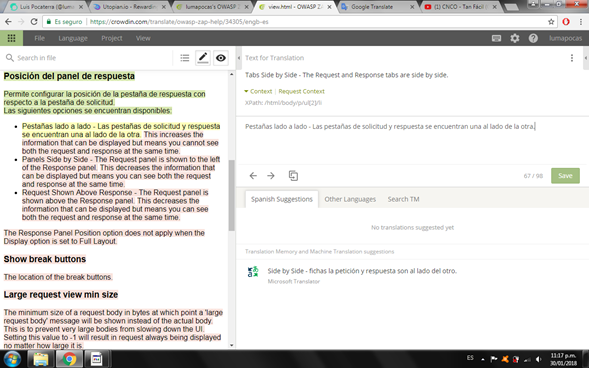Open lumapocas user account menu
This screenshot has width=589, height=368.
pos(565,38)
